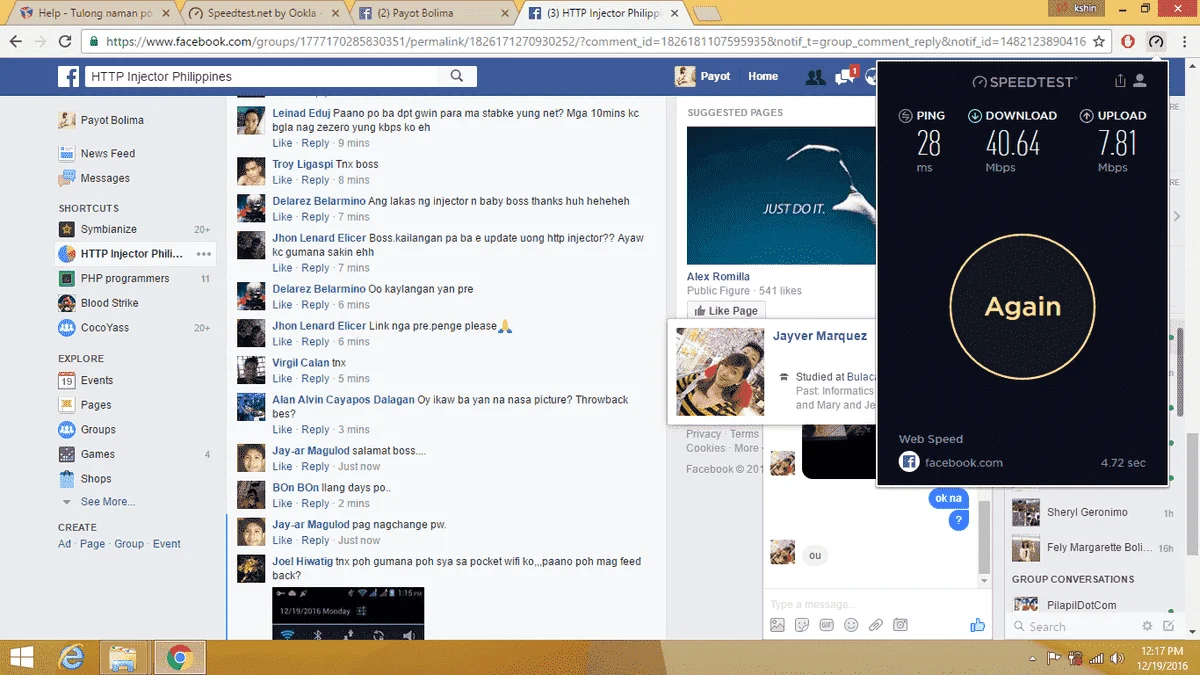Open File Explorer from taskbar
The image size is (1200, 675).
[123, 657]
